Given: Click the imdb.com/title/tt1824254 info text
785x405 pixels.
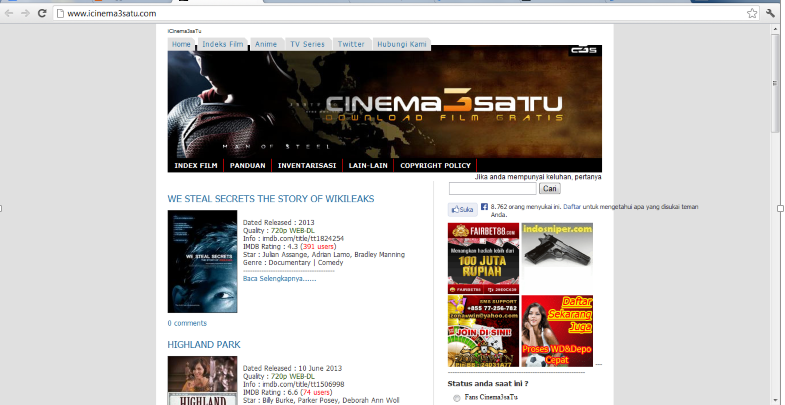Looking at the screenshot, I should pyautogui.click(x=303, y=238).
